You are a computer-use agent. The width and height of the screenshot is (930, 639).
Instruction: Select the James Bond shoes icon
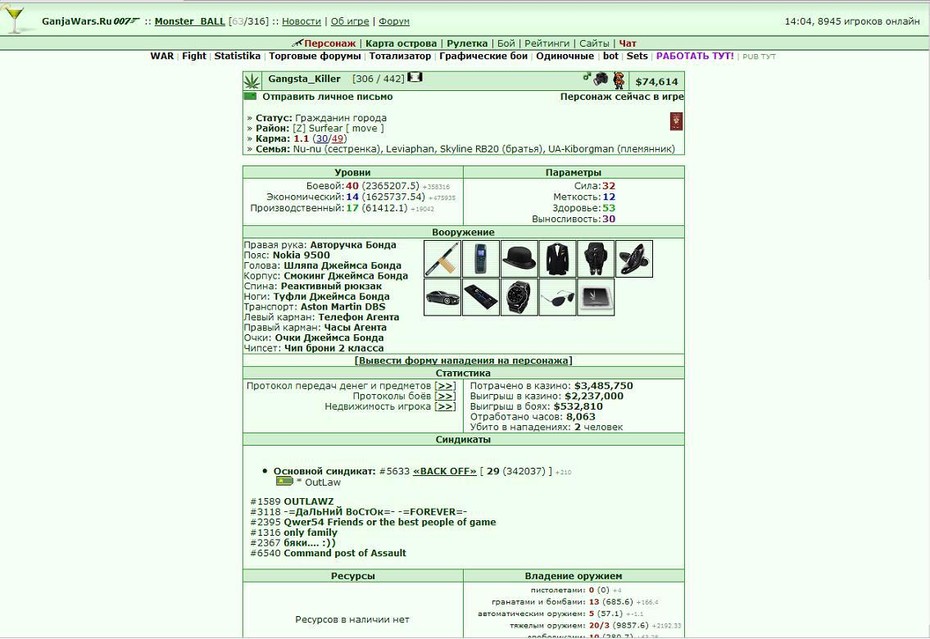click(634, 259)
